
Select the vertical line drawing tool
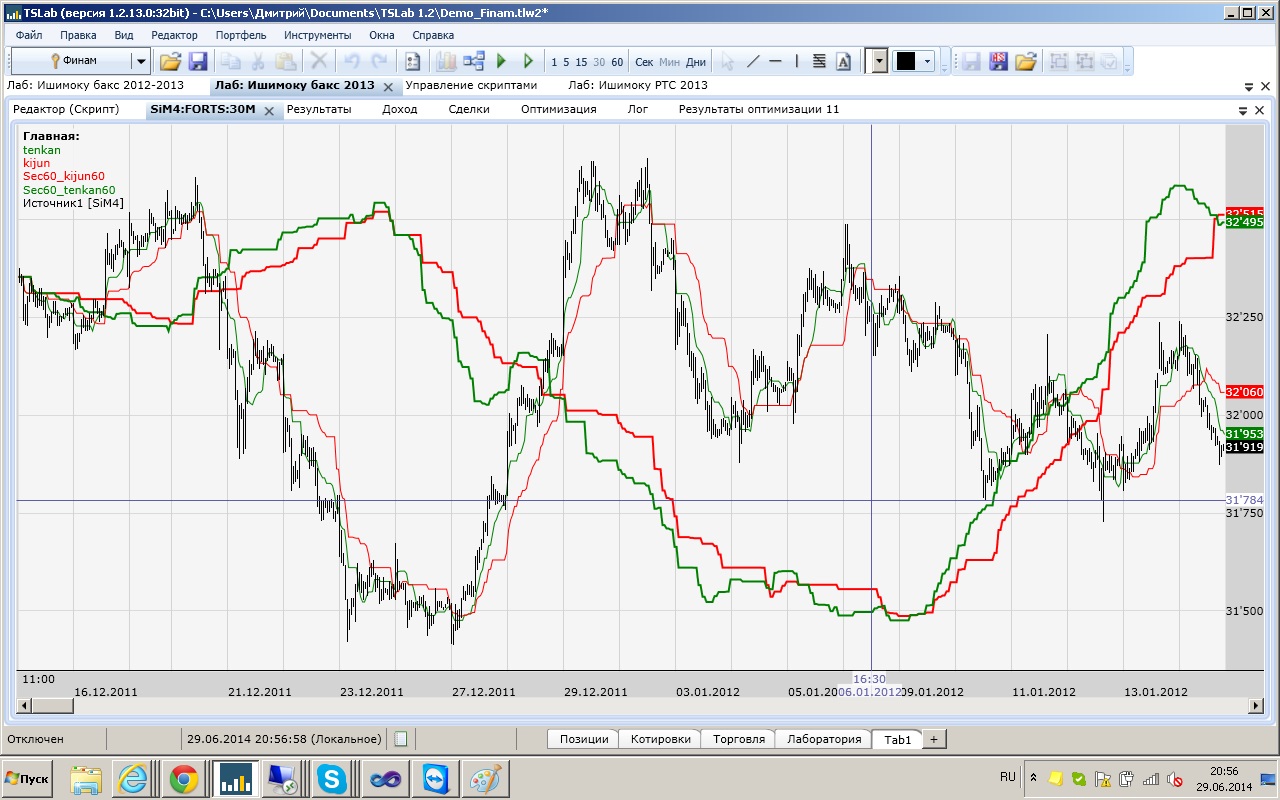[797, 61]
